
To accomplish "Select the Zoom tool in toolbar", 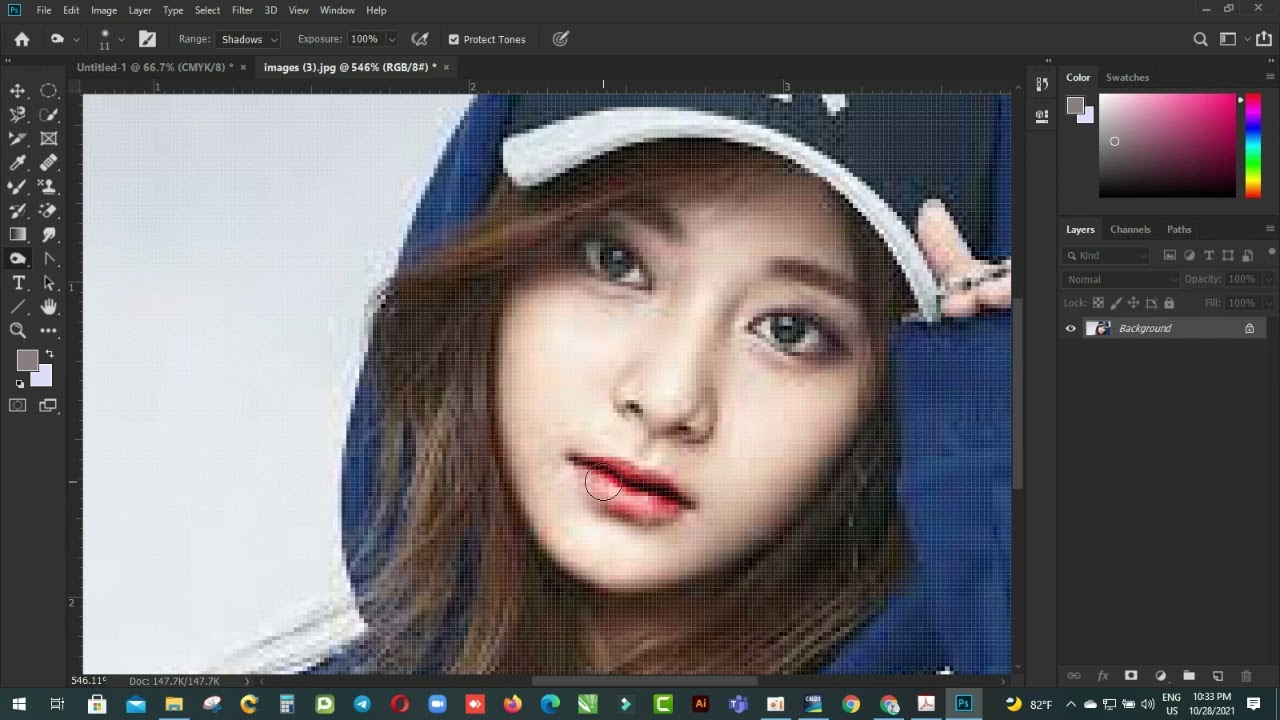I will (18, 331).
